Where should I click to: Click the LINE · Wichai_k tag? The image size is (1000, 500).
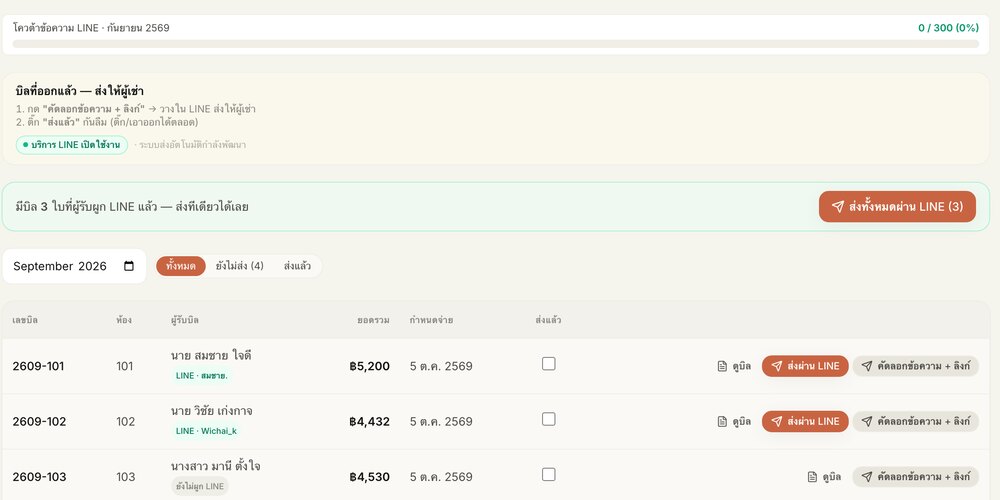(x=206, y=431)
